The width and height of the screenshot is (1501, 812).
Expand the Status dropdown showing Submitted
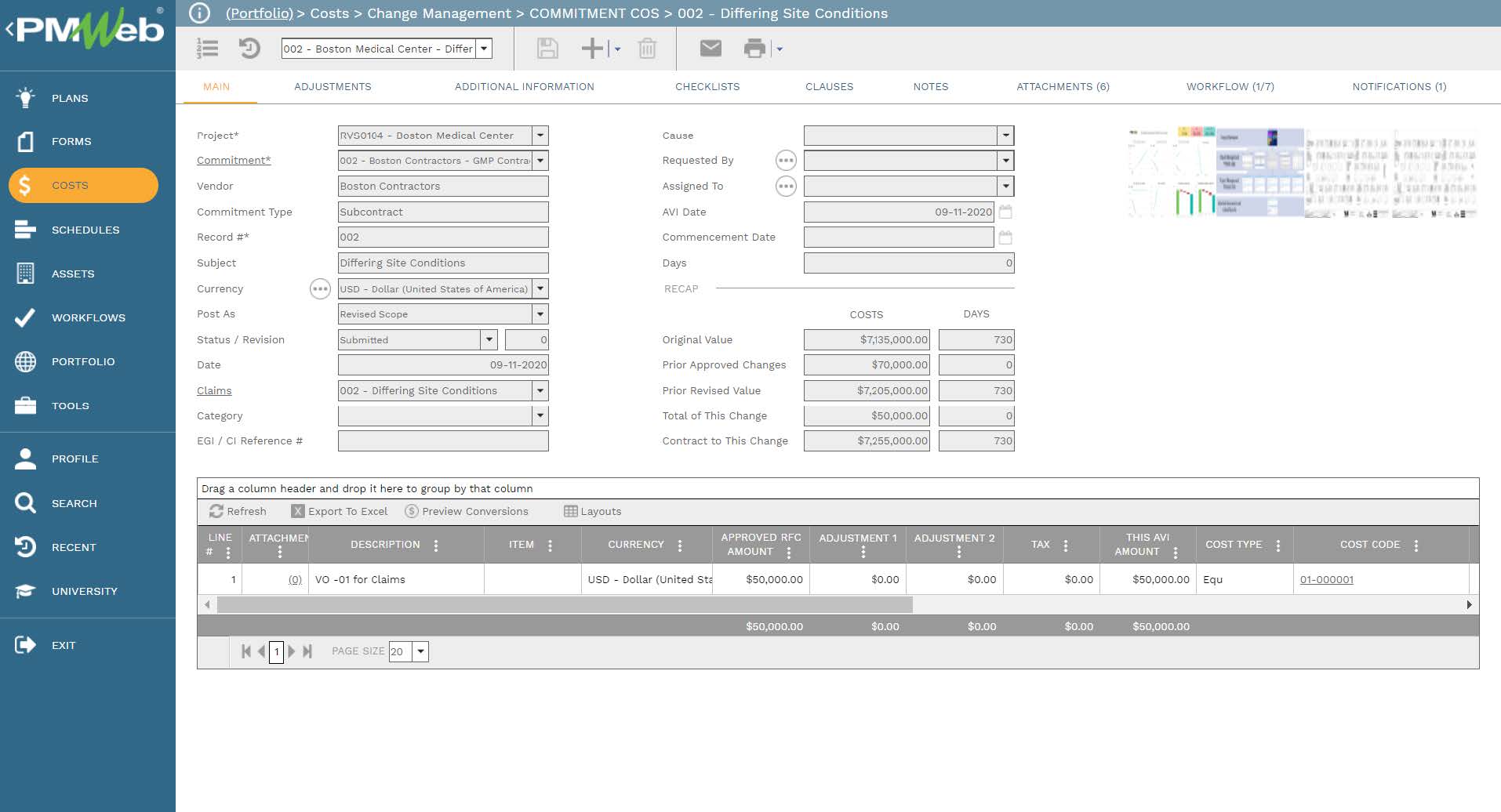(489, 339)
